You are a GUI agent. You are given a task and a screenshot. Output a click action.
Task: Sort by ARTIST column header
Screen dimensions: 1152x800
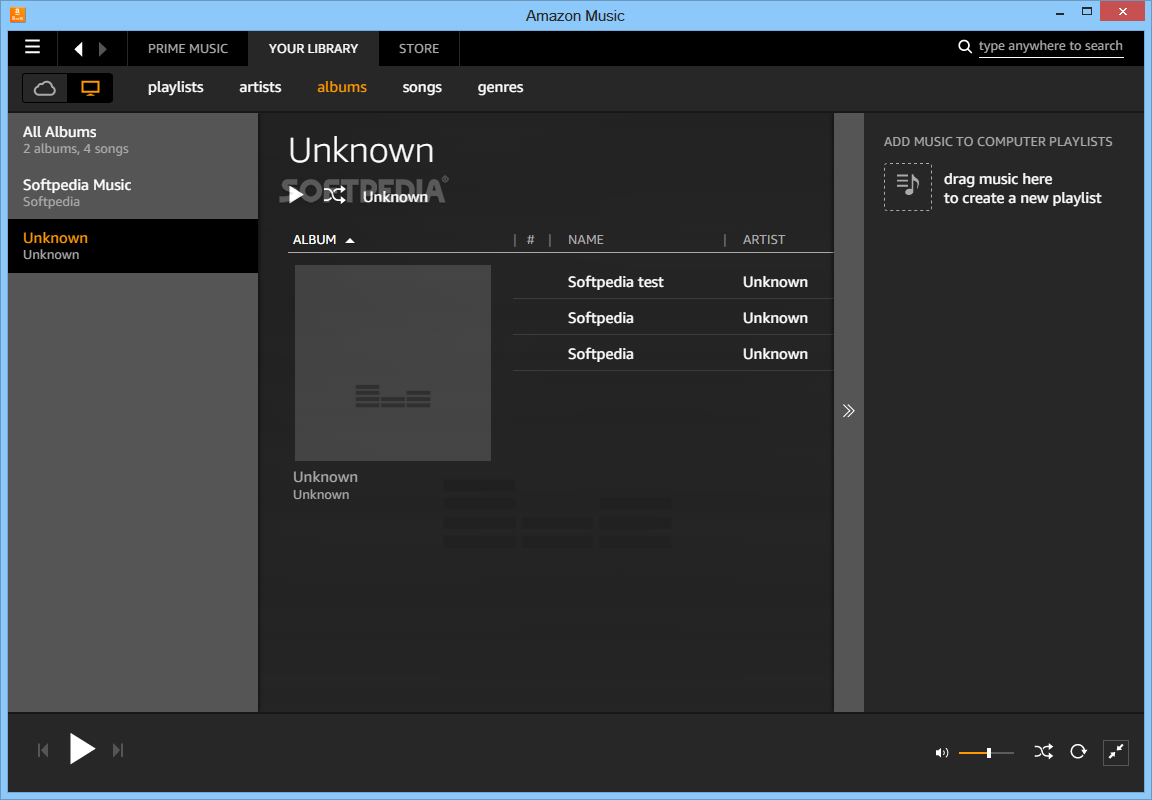coord(763,239)
